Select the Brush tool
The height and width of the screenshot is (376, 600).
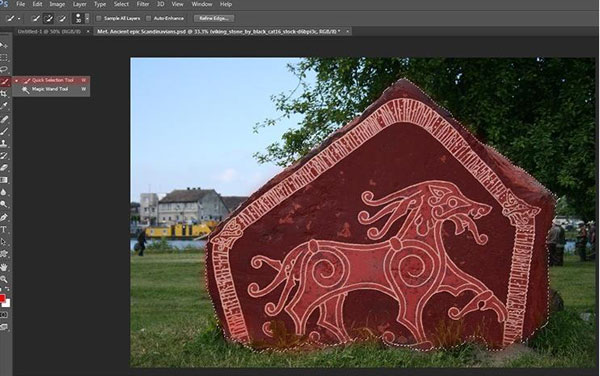[4, 131]
